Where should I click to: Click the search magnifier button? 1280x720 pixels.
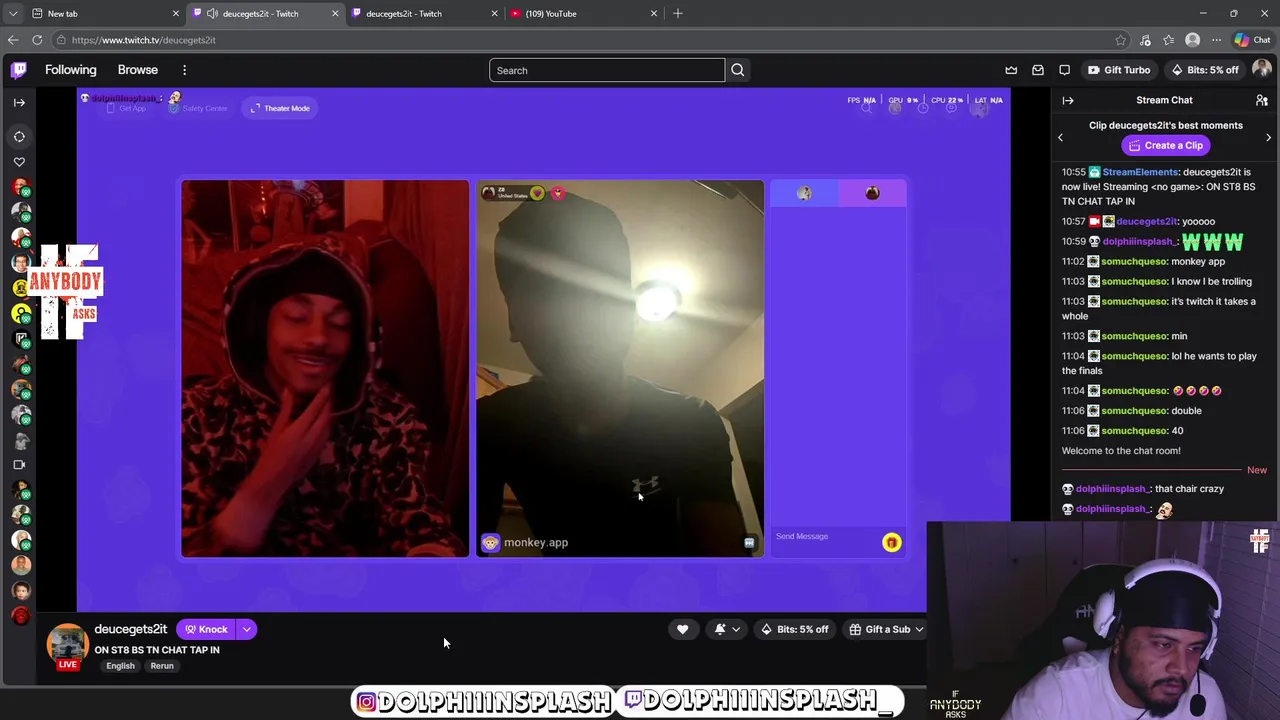[x=738, y=70]
